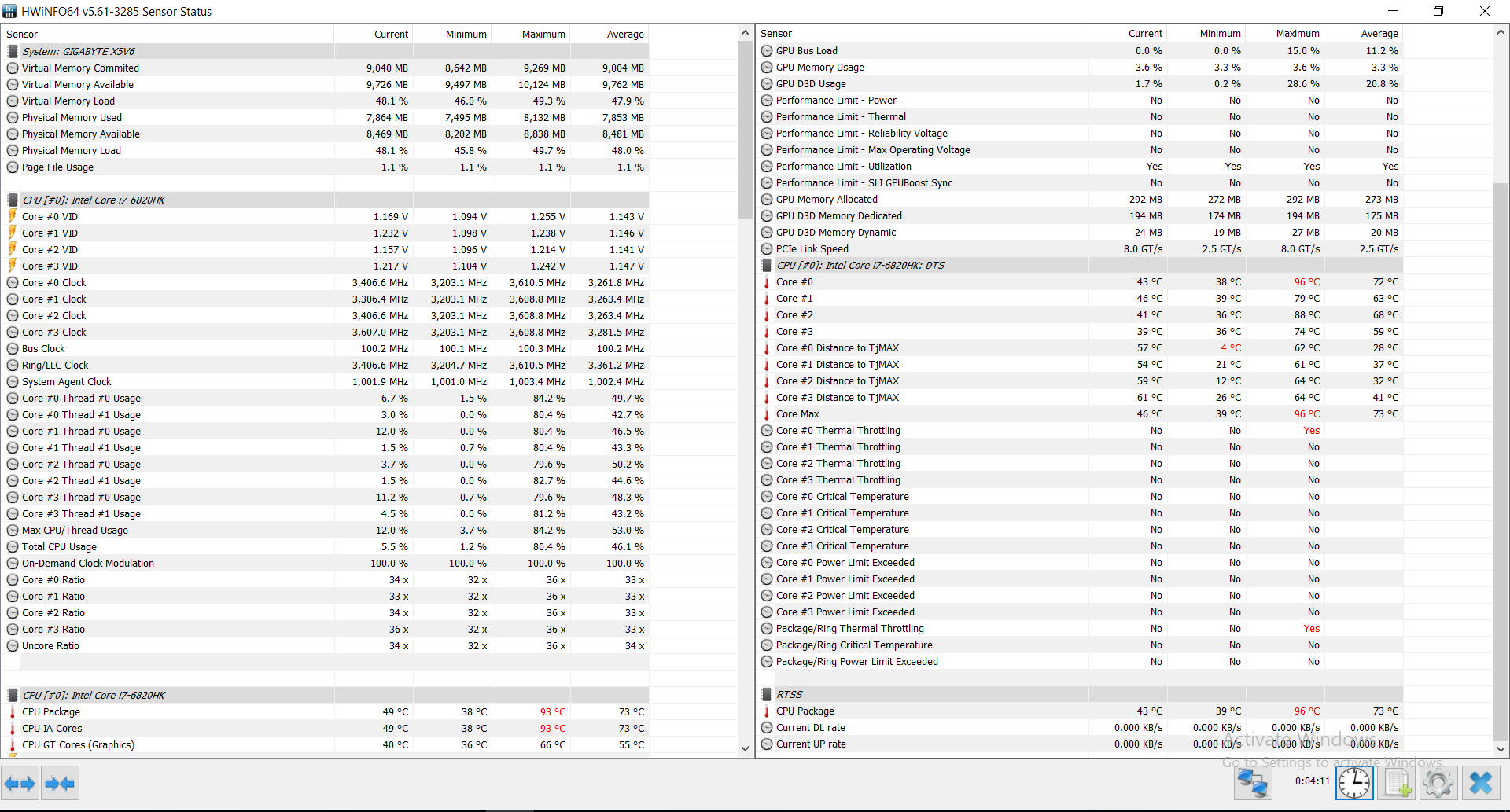Click the chip icon beside the RTSS group
The height and width of the screenshot is (812, 1510).
(767, 694)
